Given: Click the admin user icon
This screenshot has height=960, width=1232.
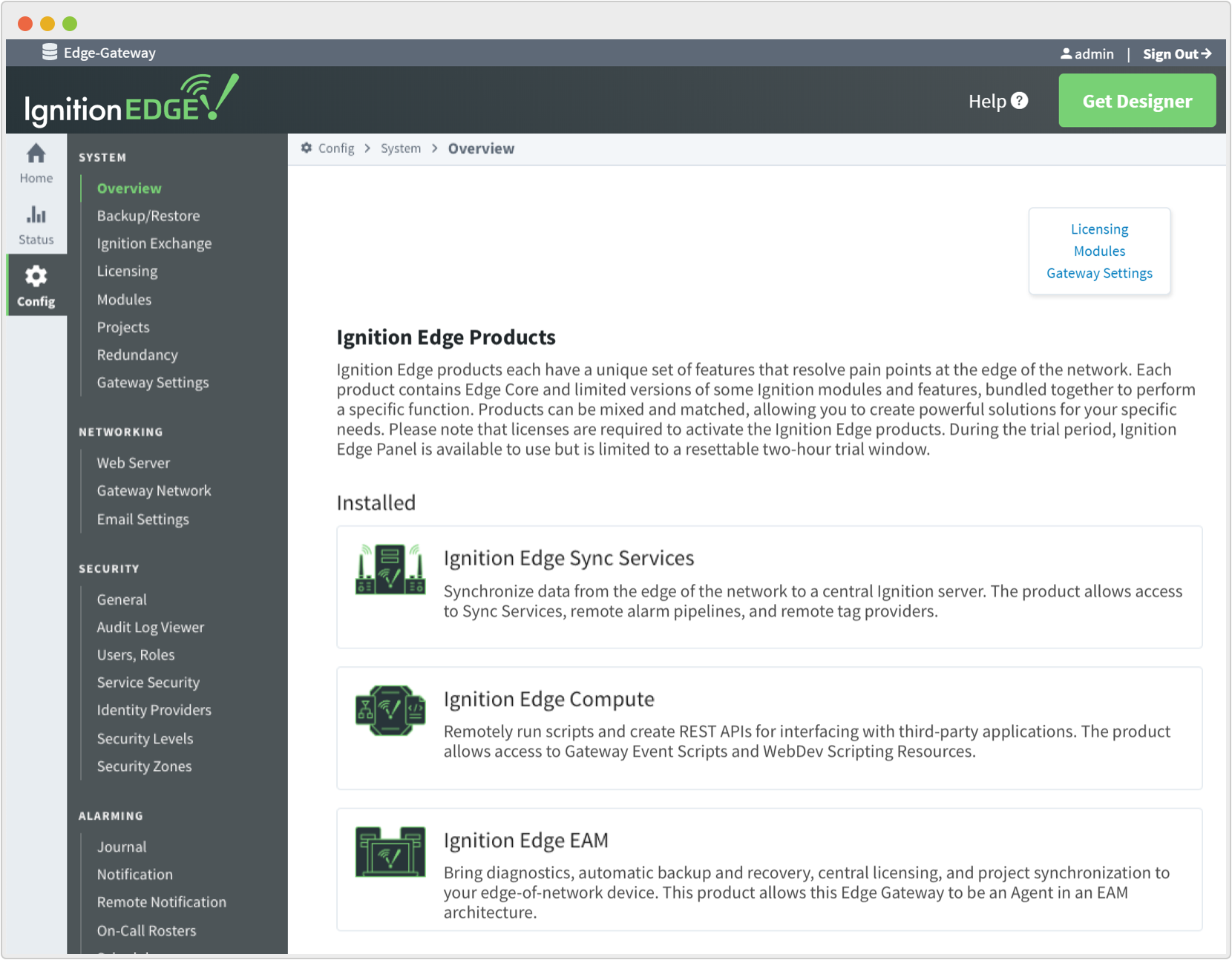Looking at the screenshot, I should (1066, 54).
